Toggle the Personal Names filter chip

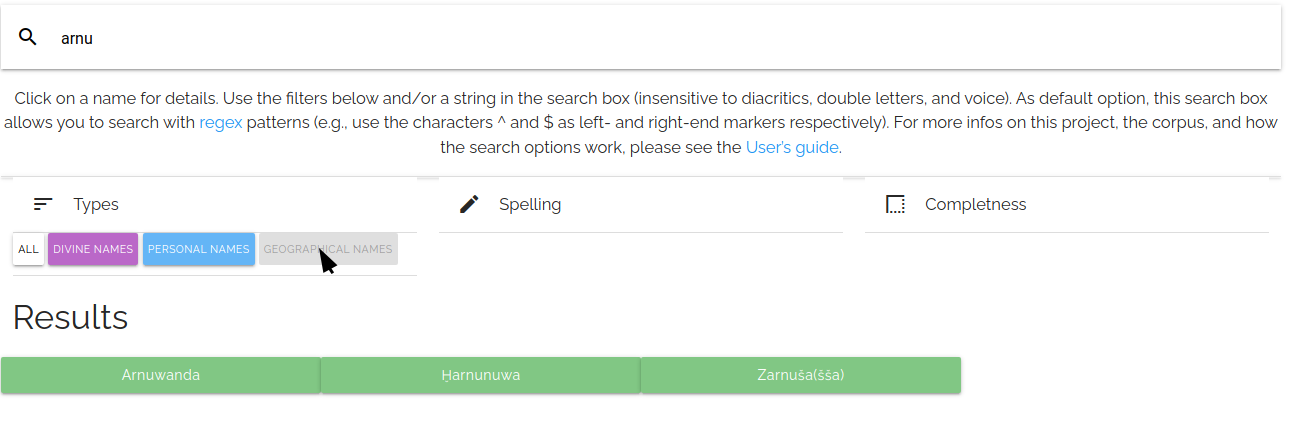click(198, 249)
